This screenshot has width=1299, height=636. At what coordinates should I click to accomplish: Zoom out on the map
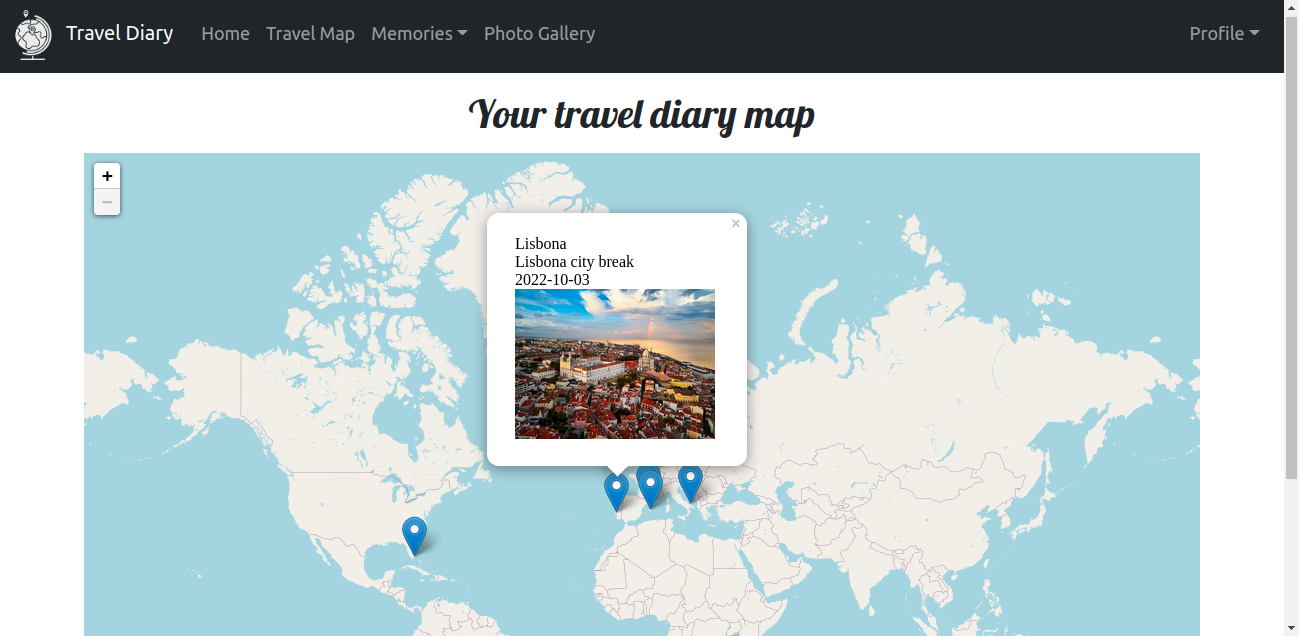tap(107, 201)
